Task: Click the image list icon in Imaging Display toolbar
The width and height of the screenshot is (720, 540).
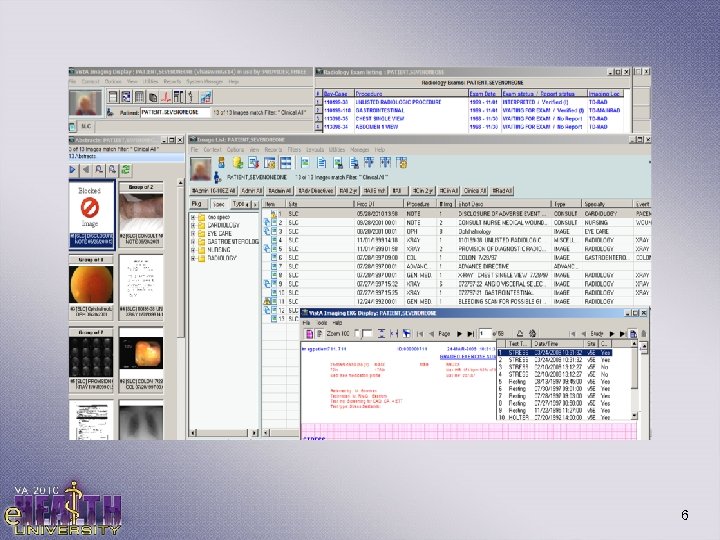Action: 113,96
